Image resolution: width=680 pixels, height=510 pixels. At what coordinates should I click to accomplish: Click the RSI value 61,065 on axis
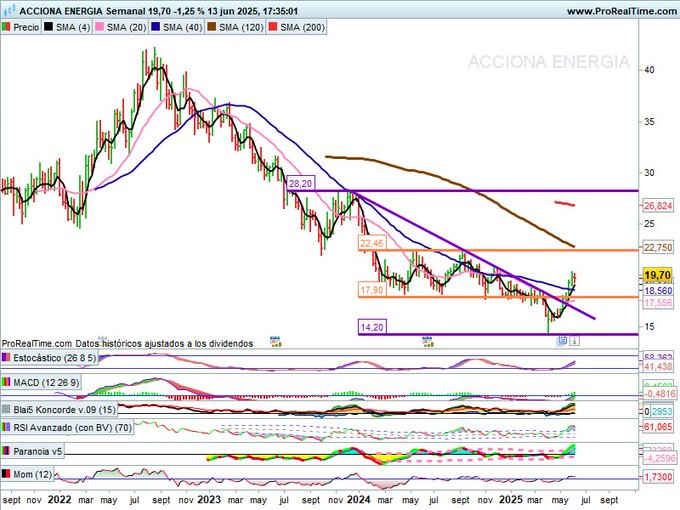[658, 427]
